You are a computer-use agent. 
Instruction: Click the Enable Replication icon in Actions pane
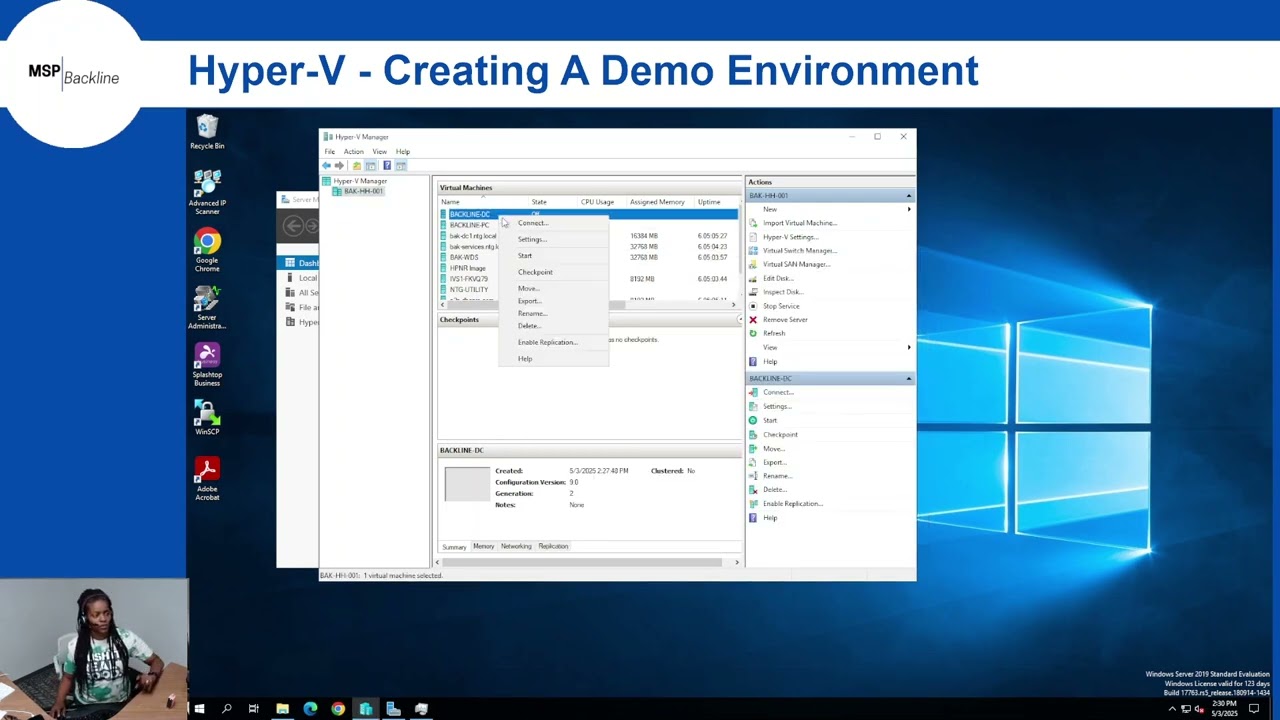(x=753, y=503)
